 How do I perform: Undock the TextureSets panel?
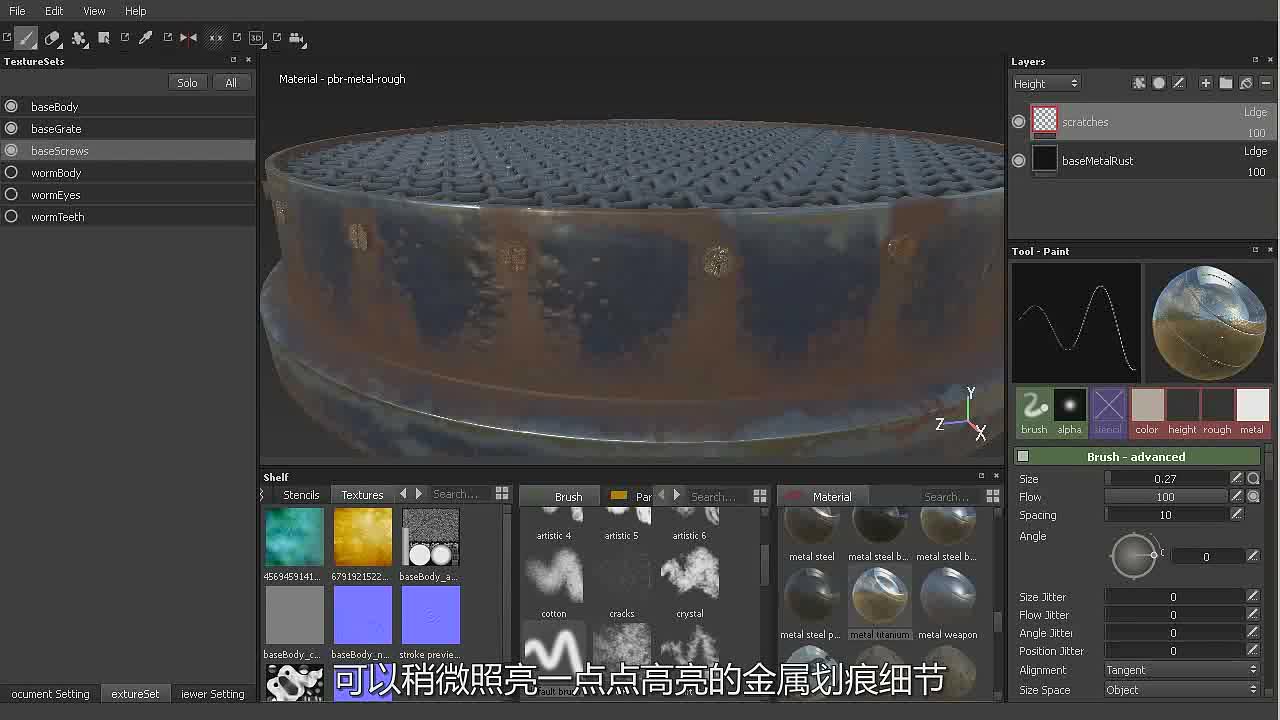[234, 60]
